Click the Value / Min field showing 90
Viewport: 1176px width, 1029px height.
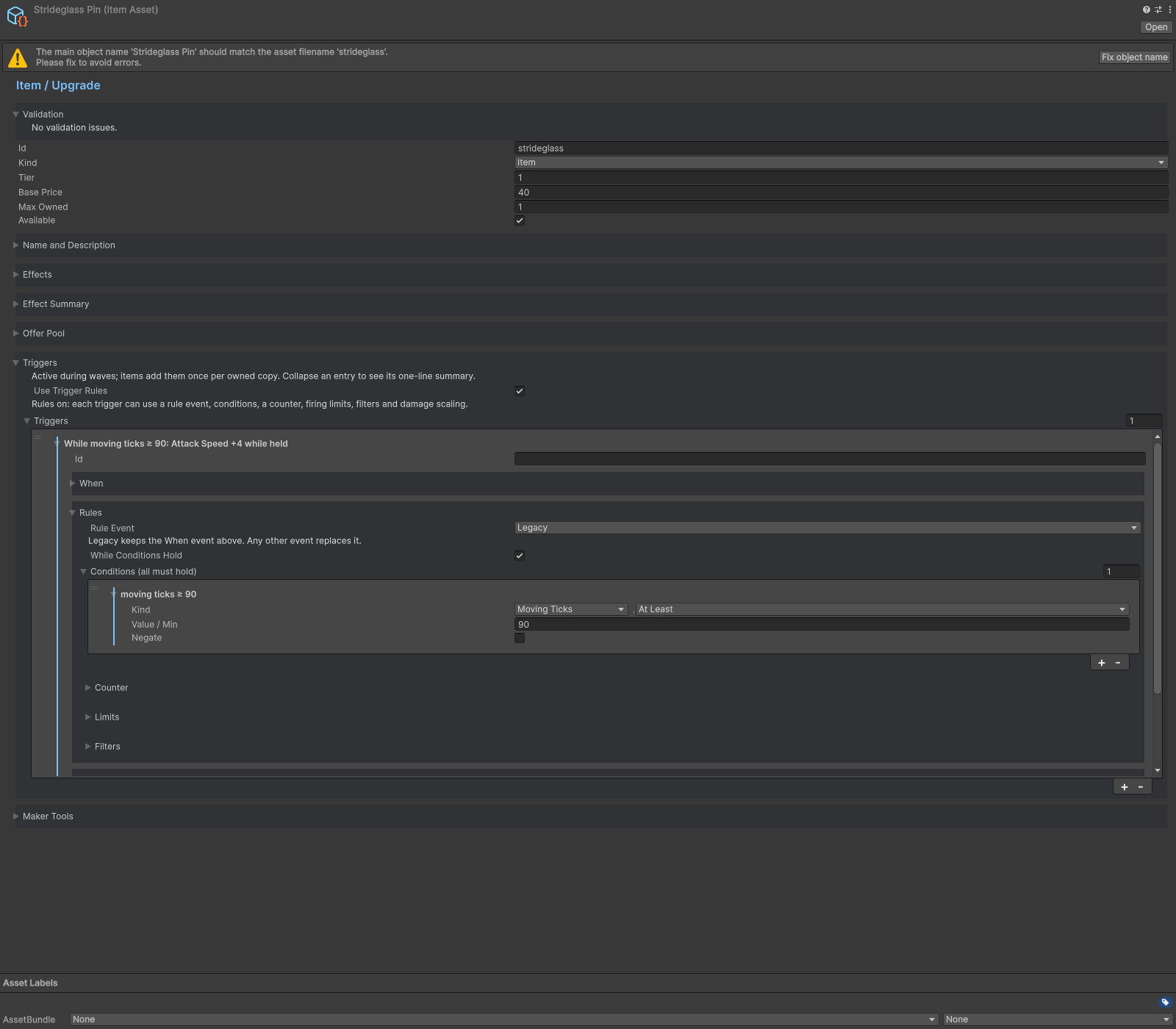tap(822, 625)
